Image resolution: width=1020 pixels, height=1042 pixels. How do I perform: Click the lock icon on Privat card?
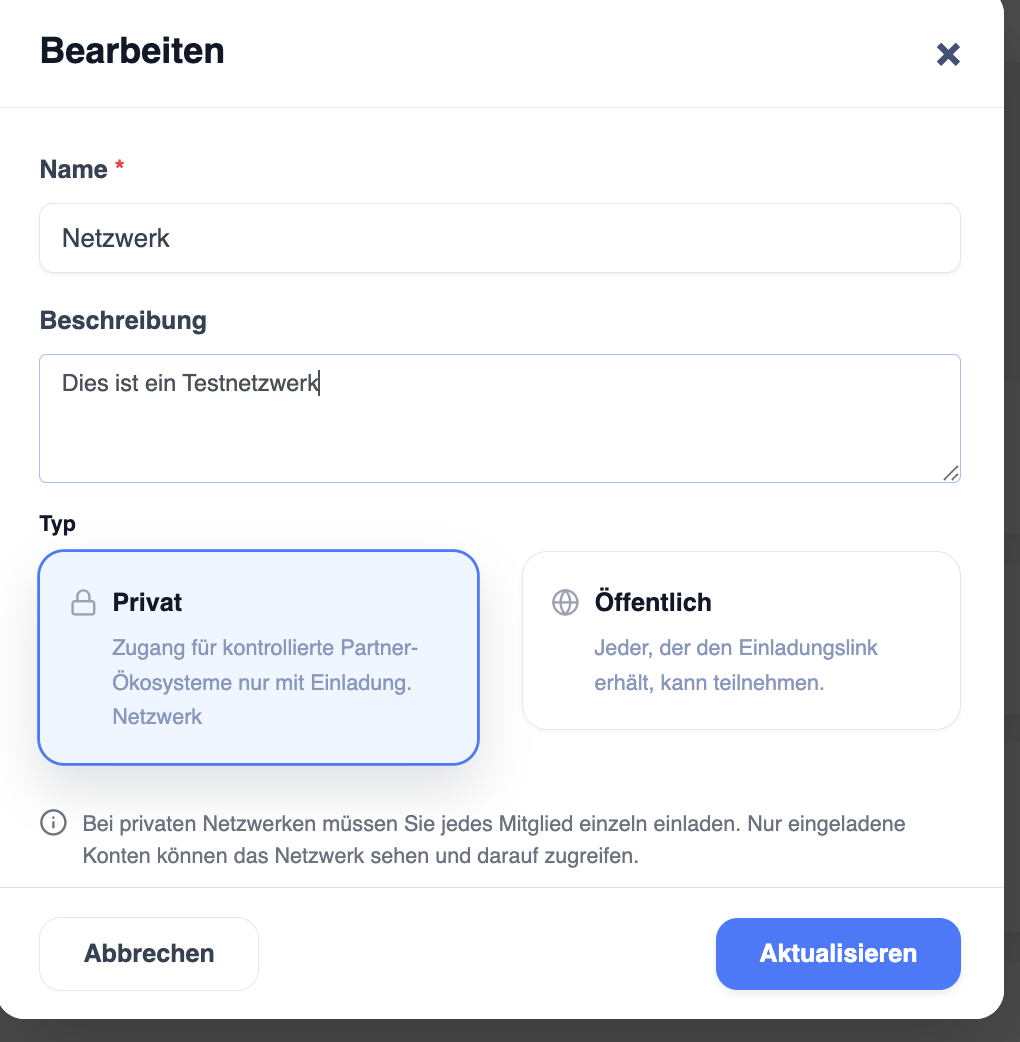pyautogui.click(x=83, y=603)
